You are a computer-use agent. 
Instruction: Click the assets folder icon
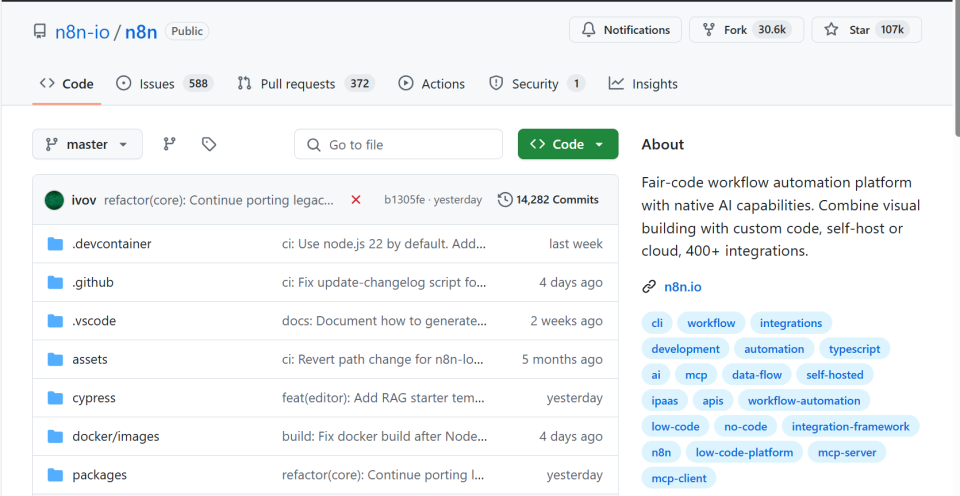pos(55,359)
